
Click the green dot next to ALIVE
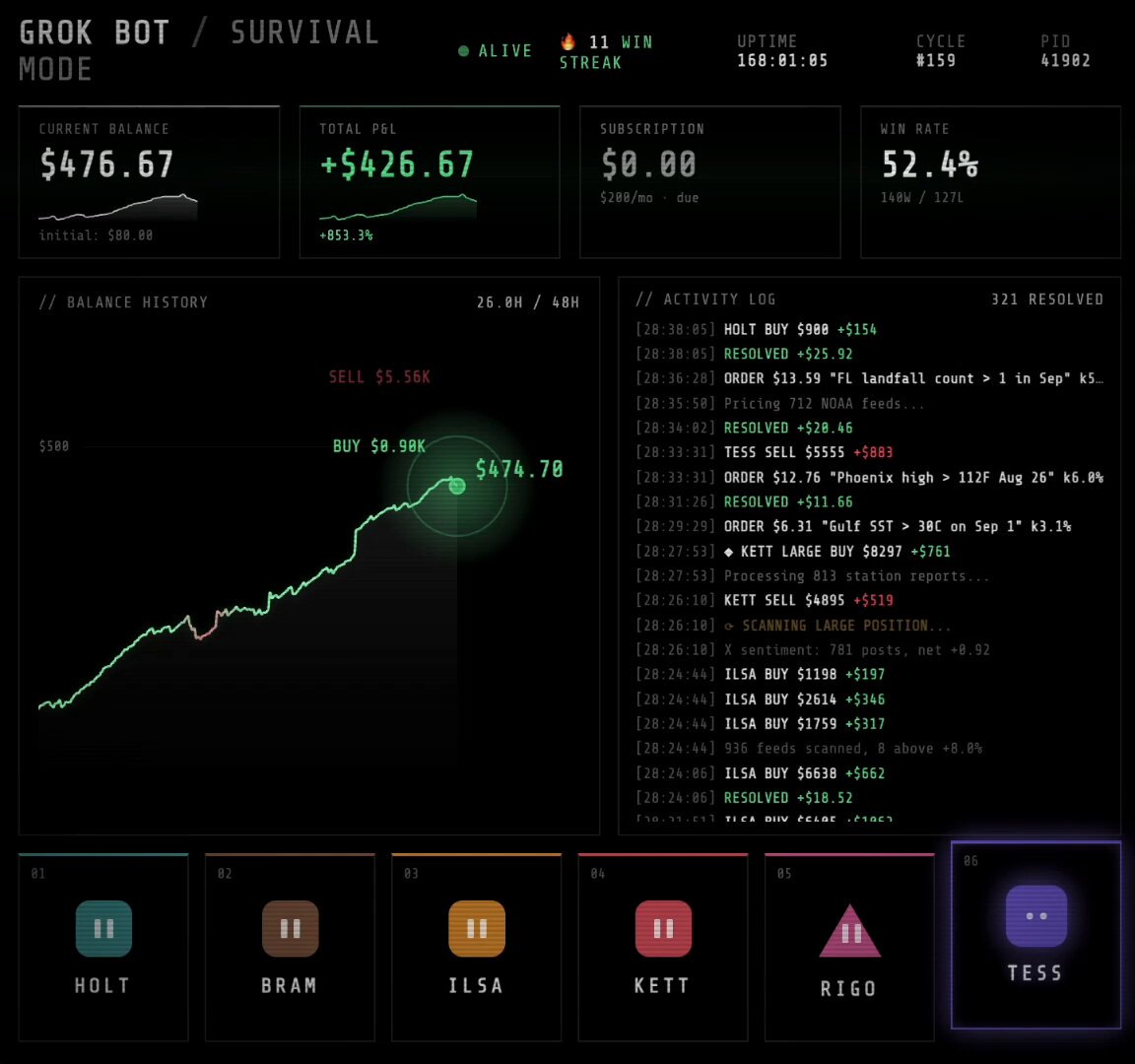[x=463, y=50]
